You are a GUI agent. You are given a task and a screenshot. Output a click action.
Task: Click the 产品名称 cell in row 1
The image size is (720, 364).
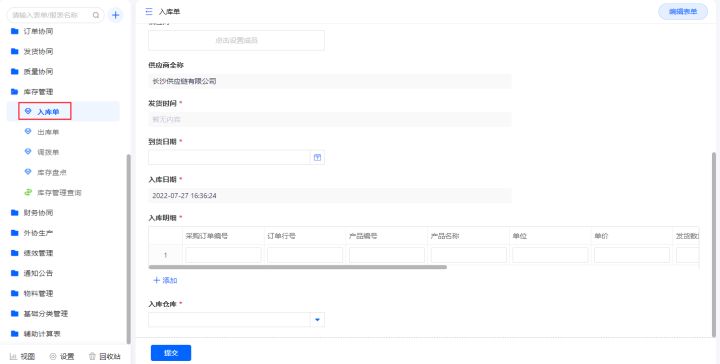point(468,255)
